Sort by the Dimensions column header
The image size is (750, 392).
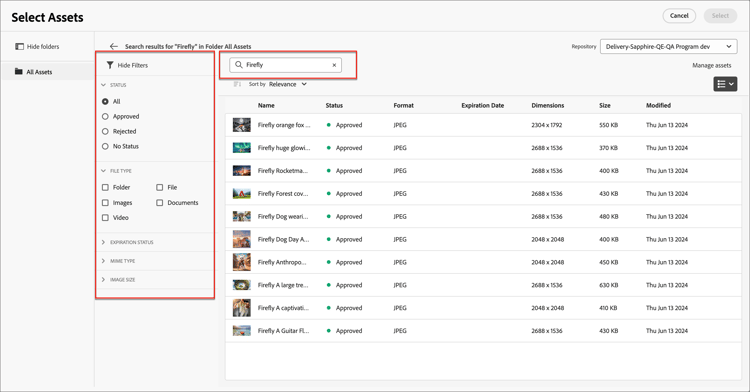548,105
